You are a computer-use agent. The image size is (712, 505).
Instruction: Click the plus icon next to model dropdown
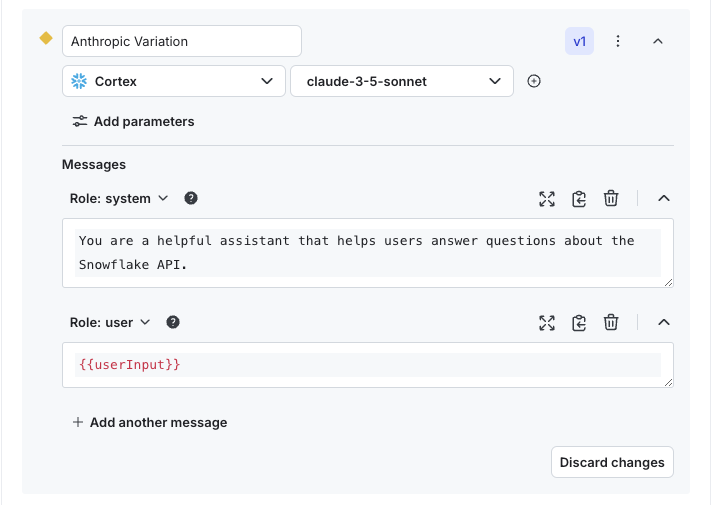(x=534, y=81)
